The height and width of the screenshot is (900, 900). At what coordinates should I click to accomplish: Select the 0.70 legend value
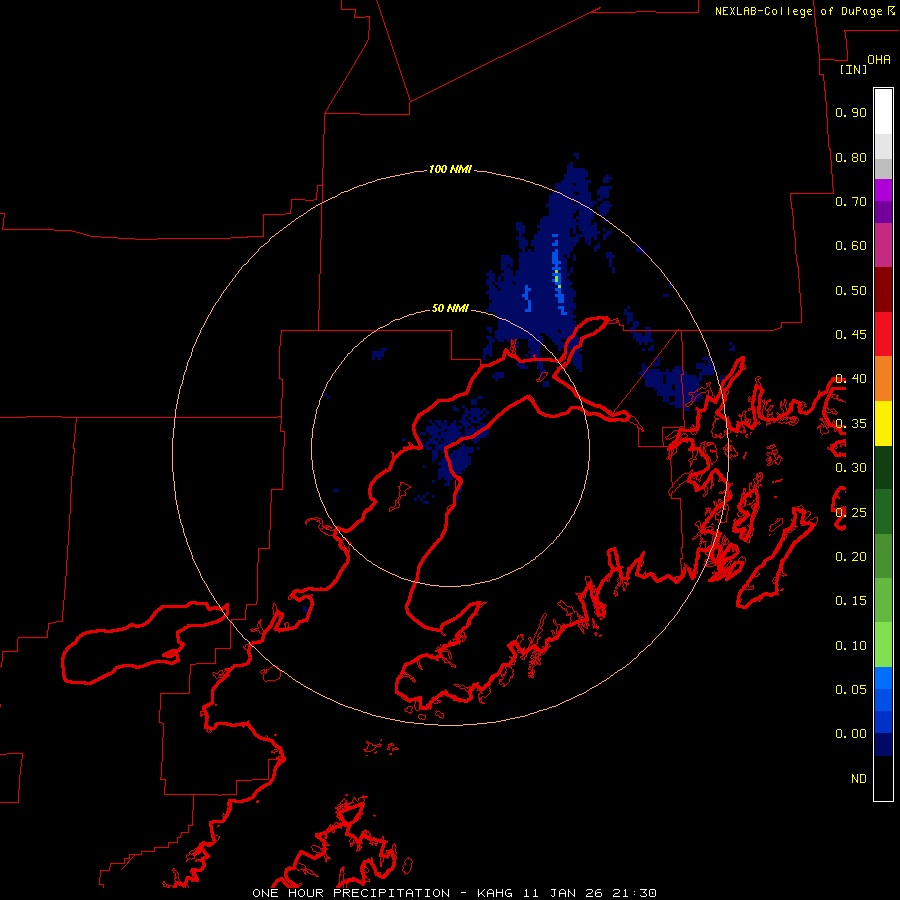tap(851, 201)
